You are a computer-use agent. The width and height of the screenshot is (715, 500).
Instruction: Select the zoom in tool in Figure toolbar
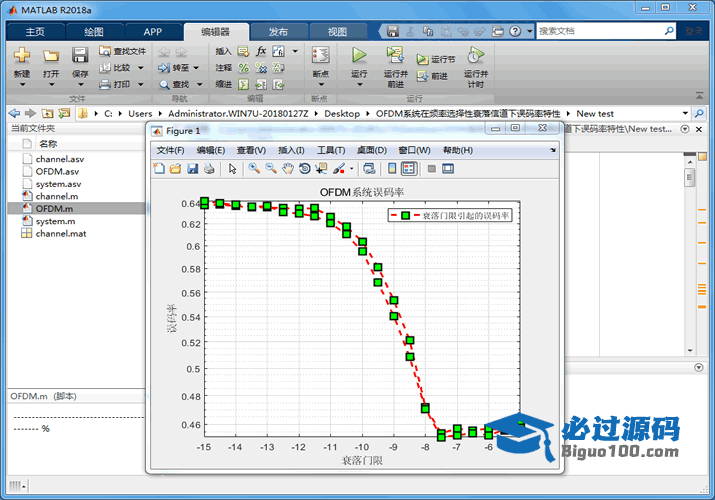[254, 169]
